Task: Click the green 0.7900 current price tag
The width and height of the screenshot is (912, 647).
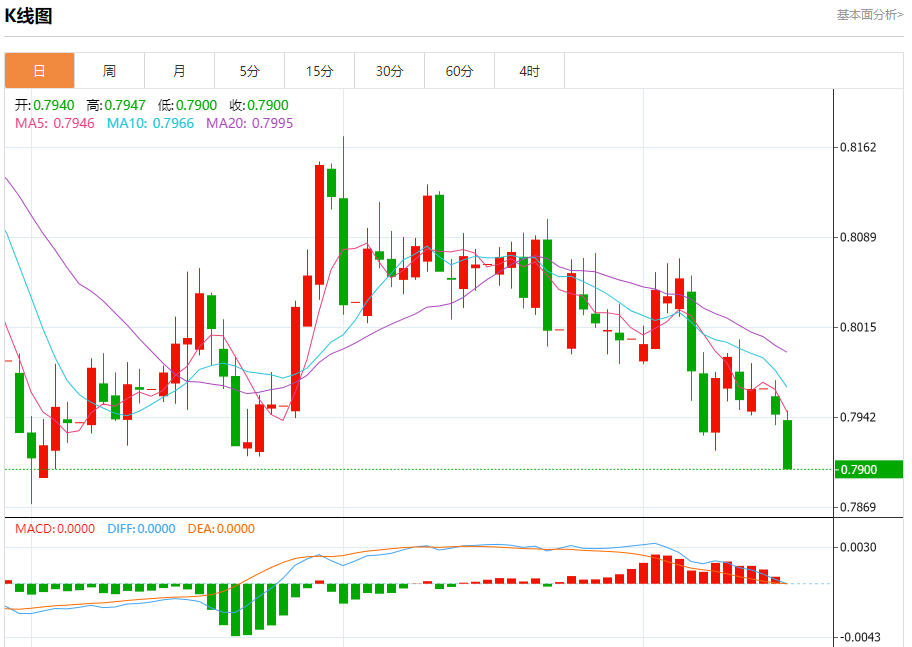Action: (869, 470)
